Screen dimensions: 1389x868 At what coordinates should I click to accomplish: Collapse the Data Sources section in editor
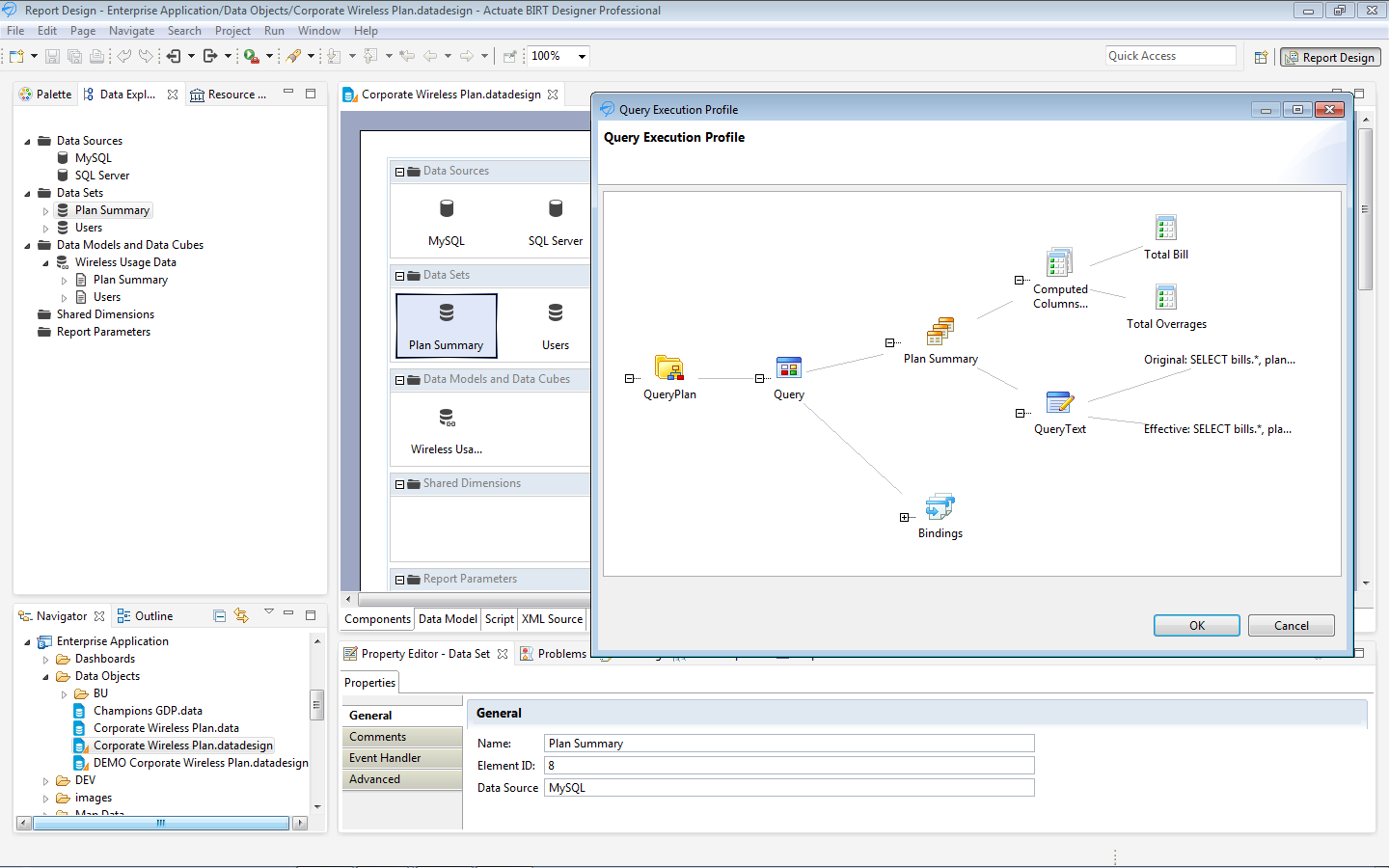point(399,172)
